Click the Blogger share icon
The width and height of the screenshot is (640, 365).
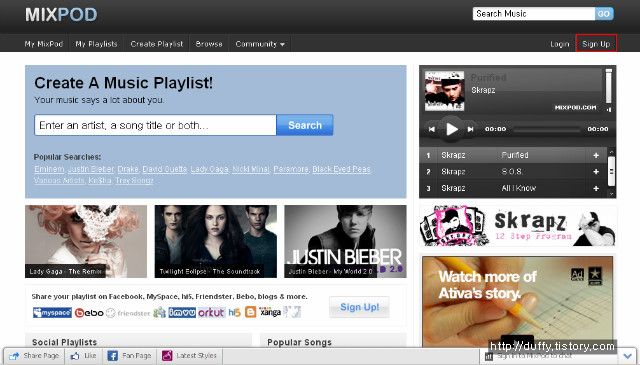[250, 313]
